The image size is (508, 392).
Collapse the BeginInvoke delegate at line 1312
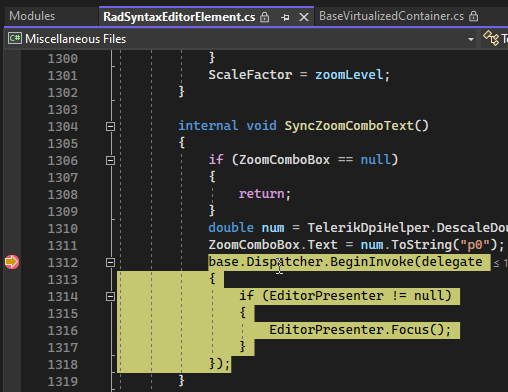pos(110,262)
